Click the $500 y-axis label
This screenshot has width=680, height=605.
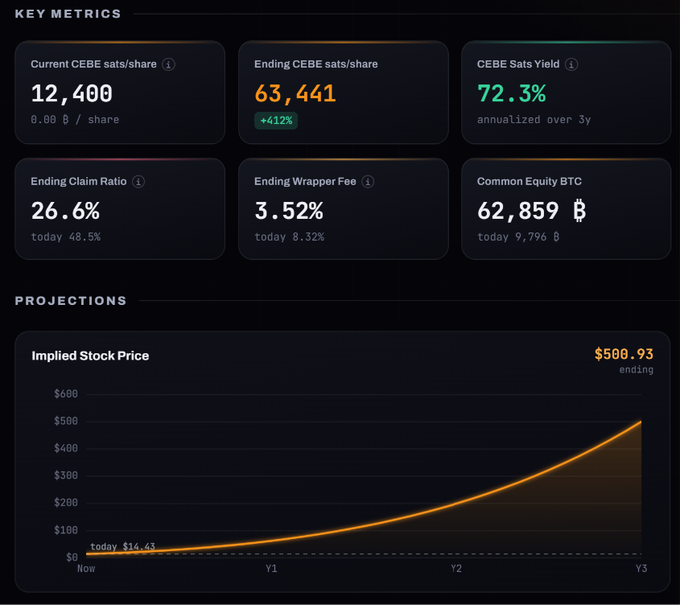pos(66,421)
